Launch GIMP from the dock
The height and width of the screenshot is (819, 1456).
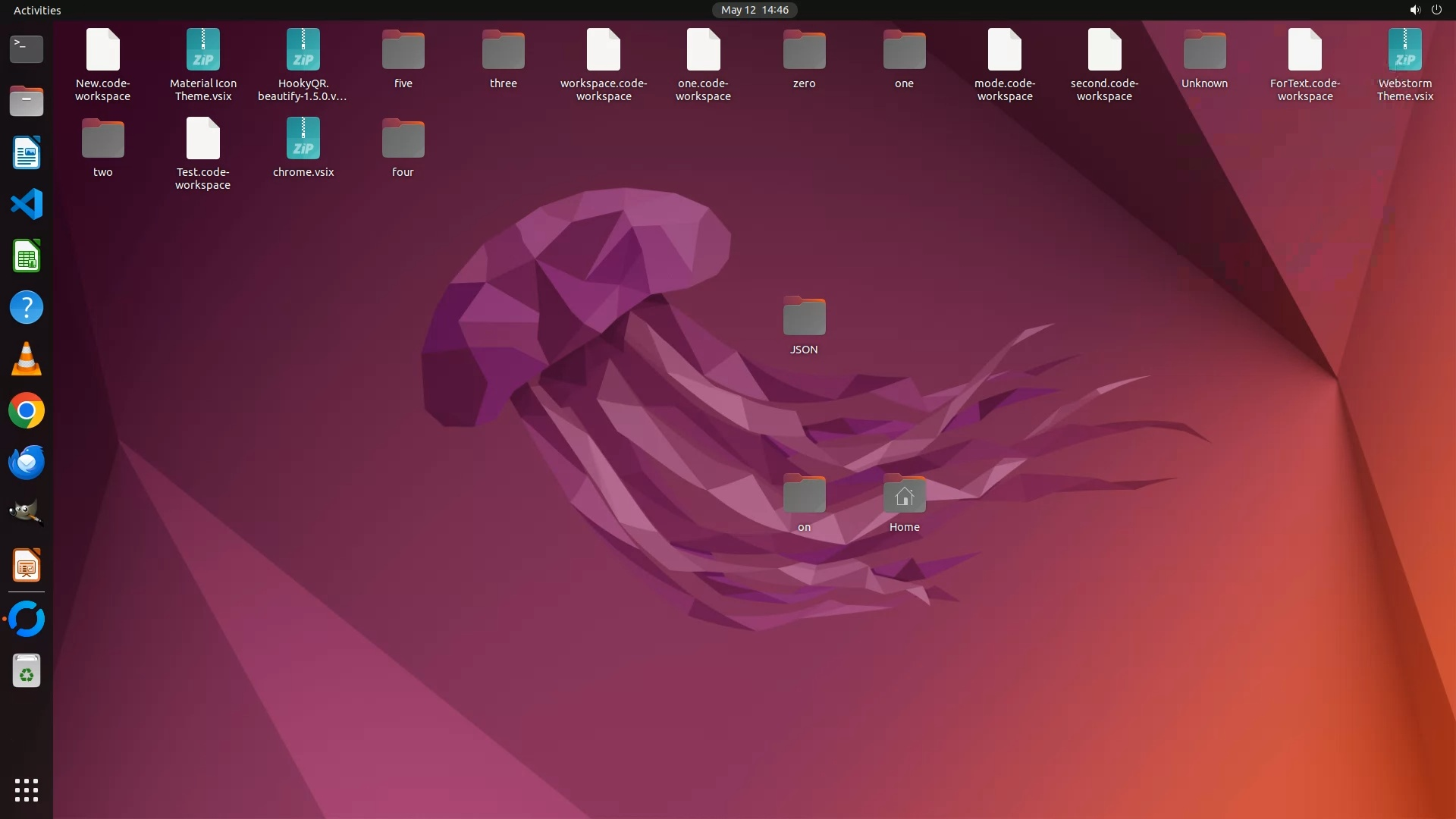pyautogui.click(x=27, y=513)
